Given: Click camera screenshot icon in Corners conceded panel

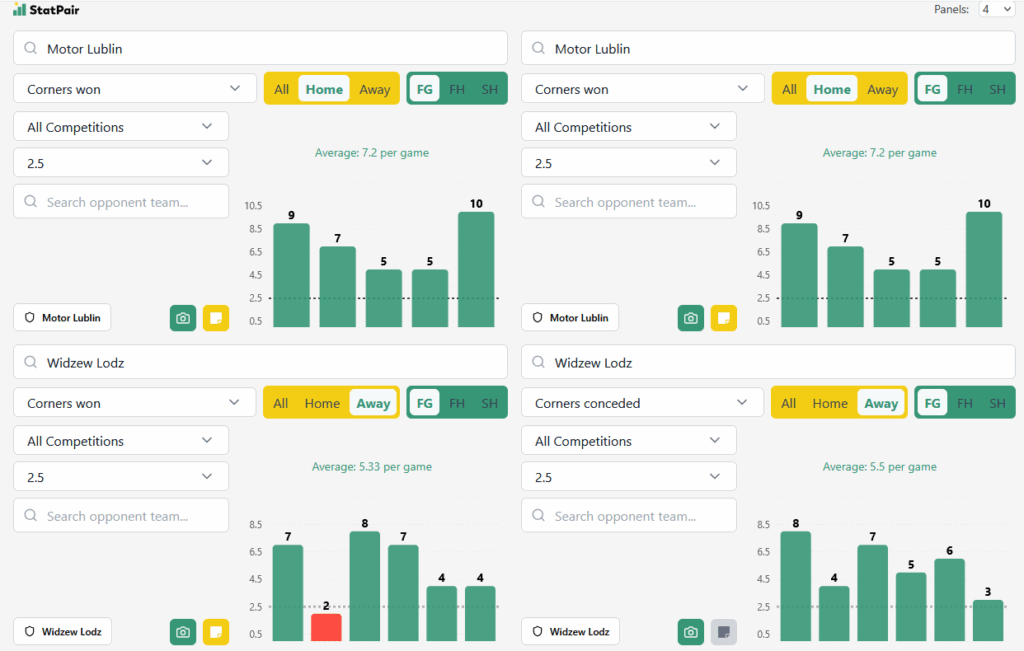Looking at the screenshot, I should tap(691, 632).
